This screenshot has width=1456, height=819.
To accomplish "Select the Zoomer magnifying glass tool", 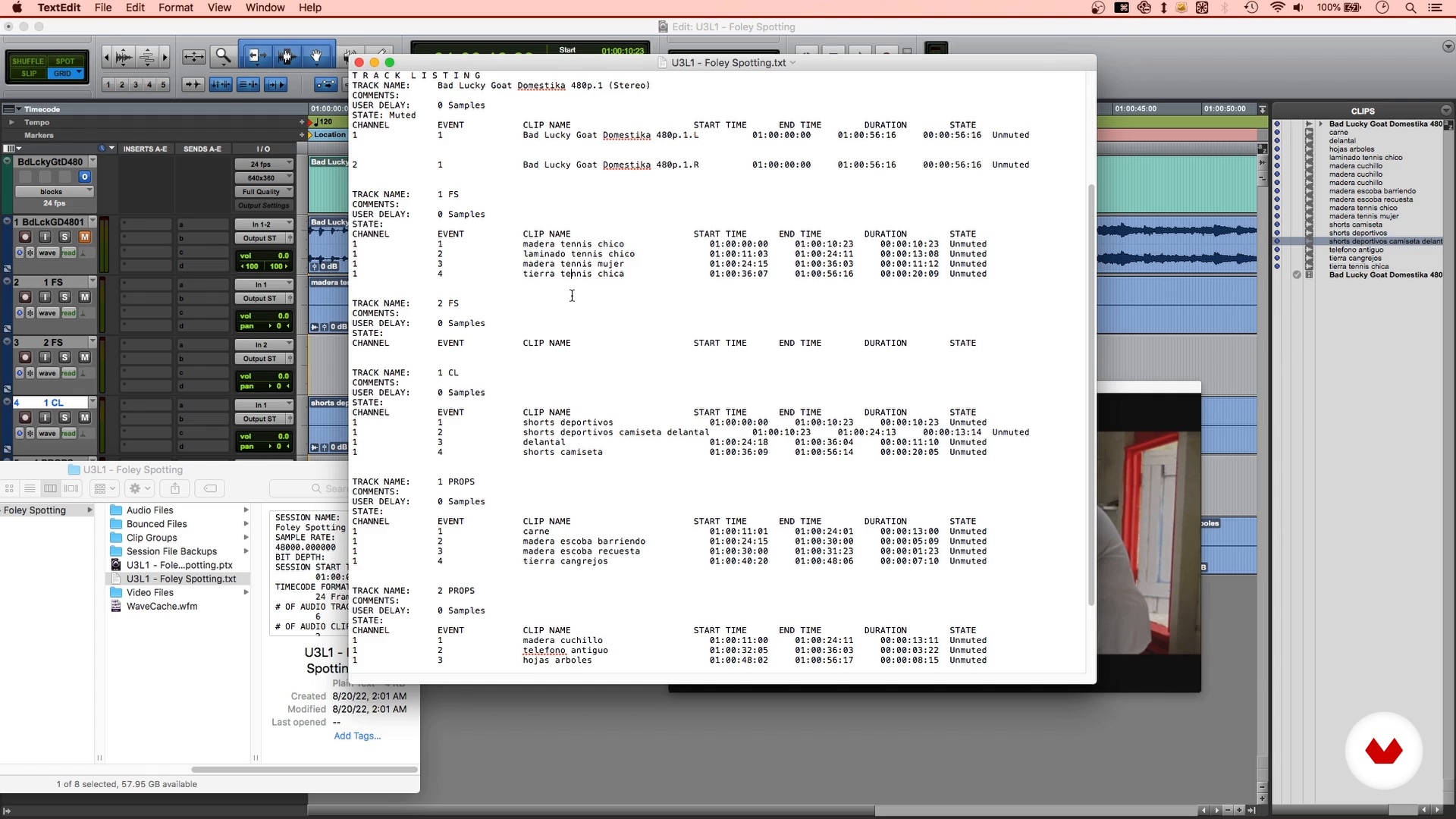I will coord(223,56).
